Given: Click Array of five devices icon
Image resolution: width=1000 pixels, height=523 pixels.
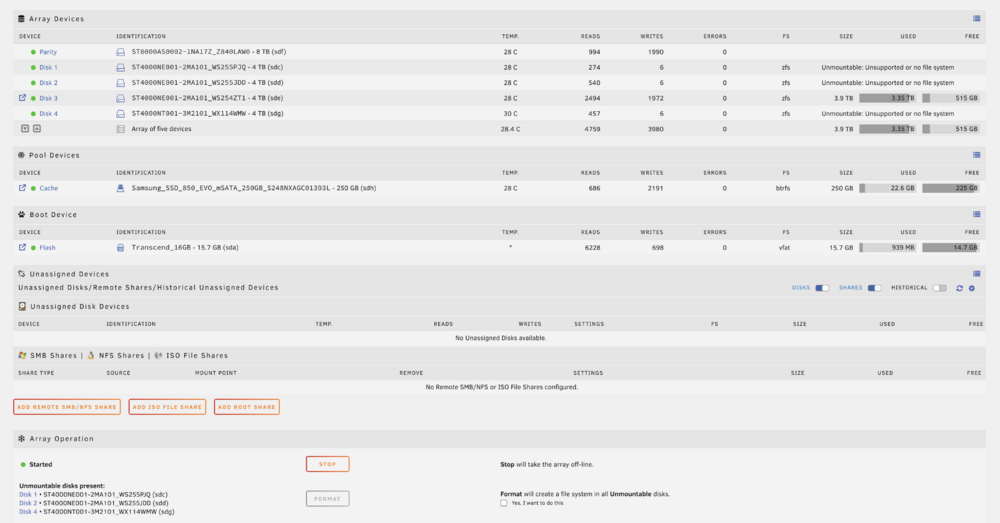Looking at the screenshot, I should tap(120, 129).
